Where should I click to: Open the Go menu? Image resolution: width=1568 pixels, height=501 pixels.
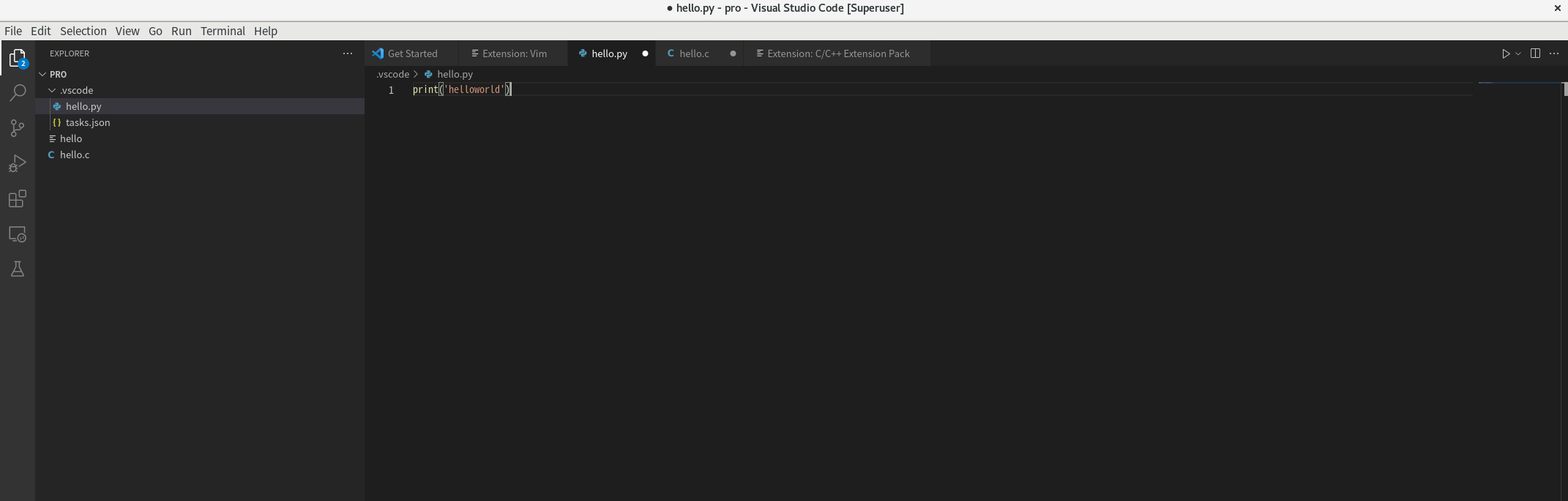(155, 31)
